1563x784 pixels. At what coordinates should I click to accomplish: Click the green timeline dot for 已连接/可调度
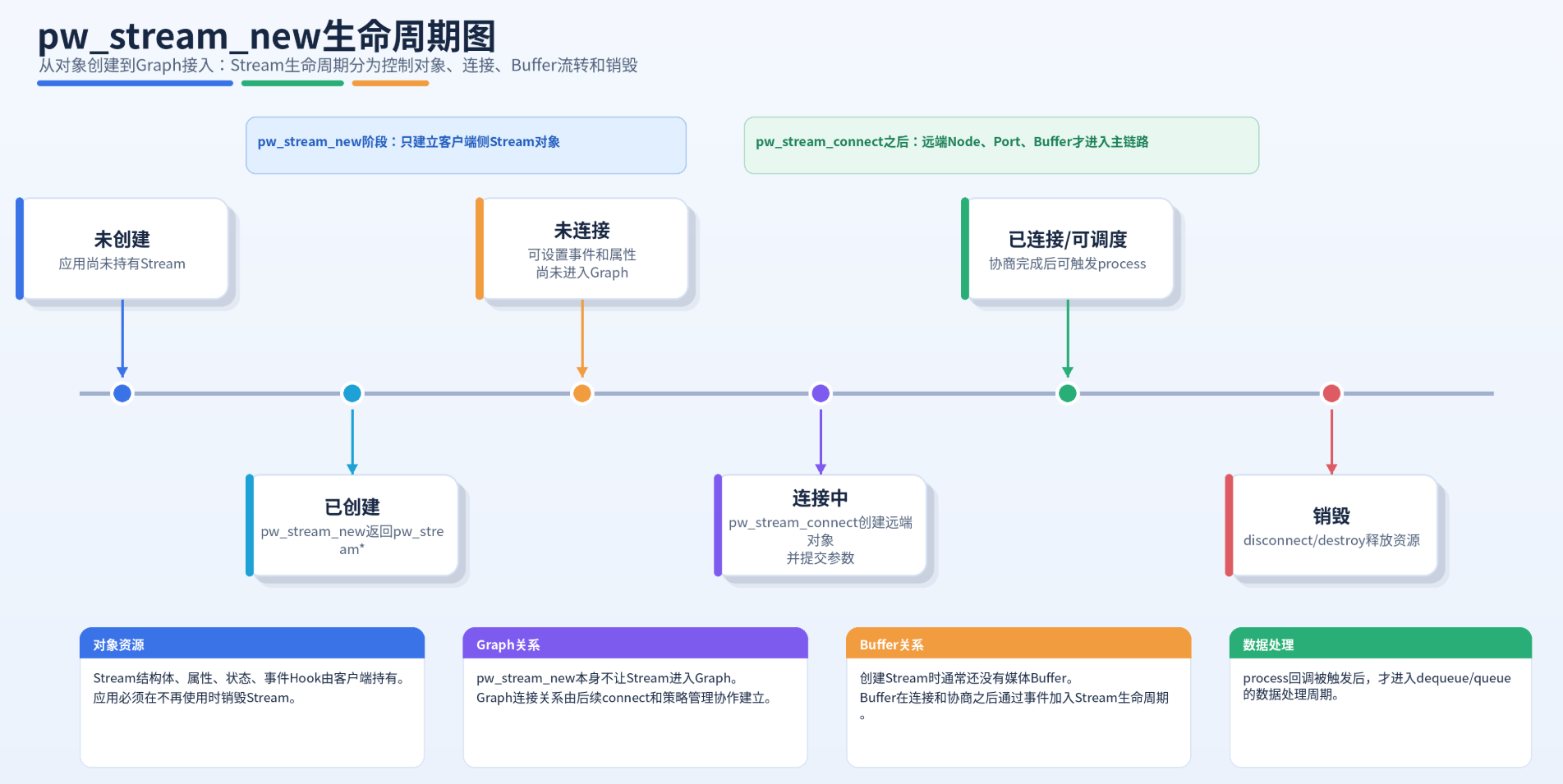[1068, 393]
